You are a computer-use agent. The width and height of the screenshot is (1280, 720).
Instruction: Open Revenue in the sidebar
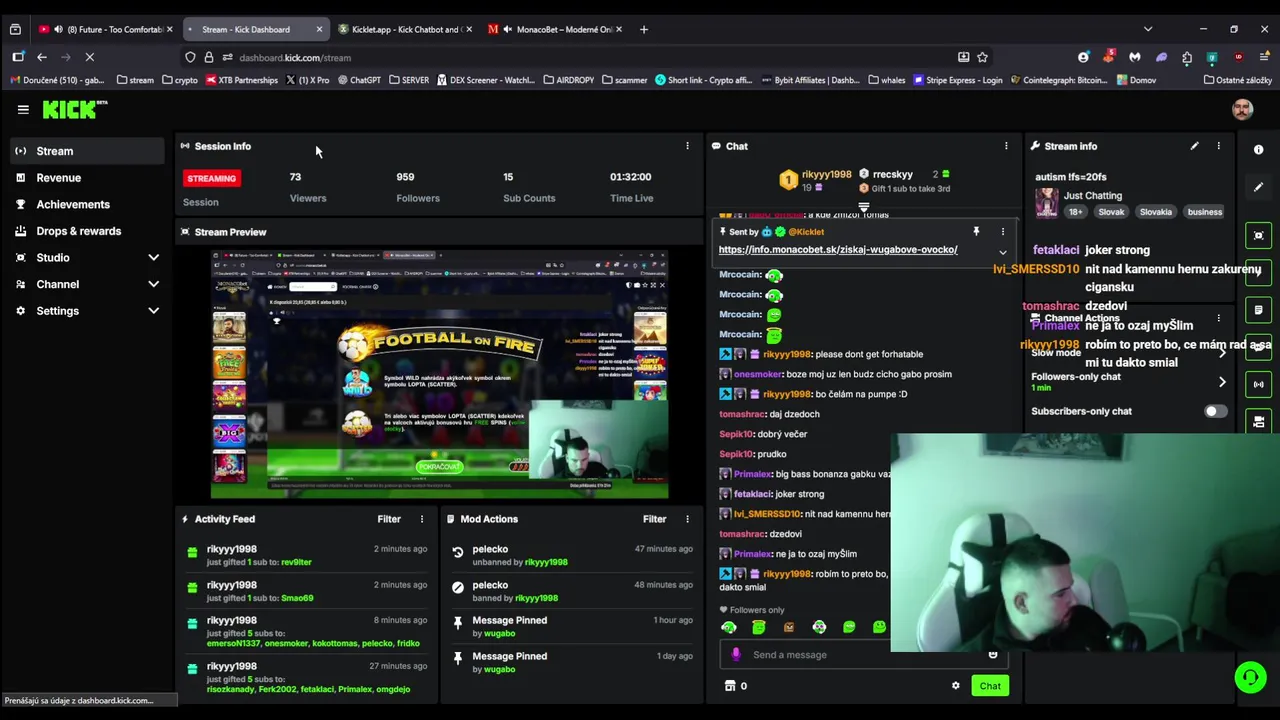[x=85, y=178]
